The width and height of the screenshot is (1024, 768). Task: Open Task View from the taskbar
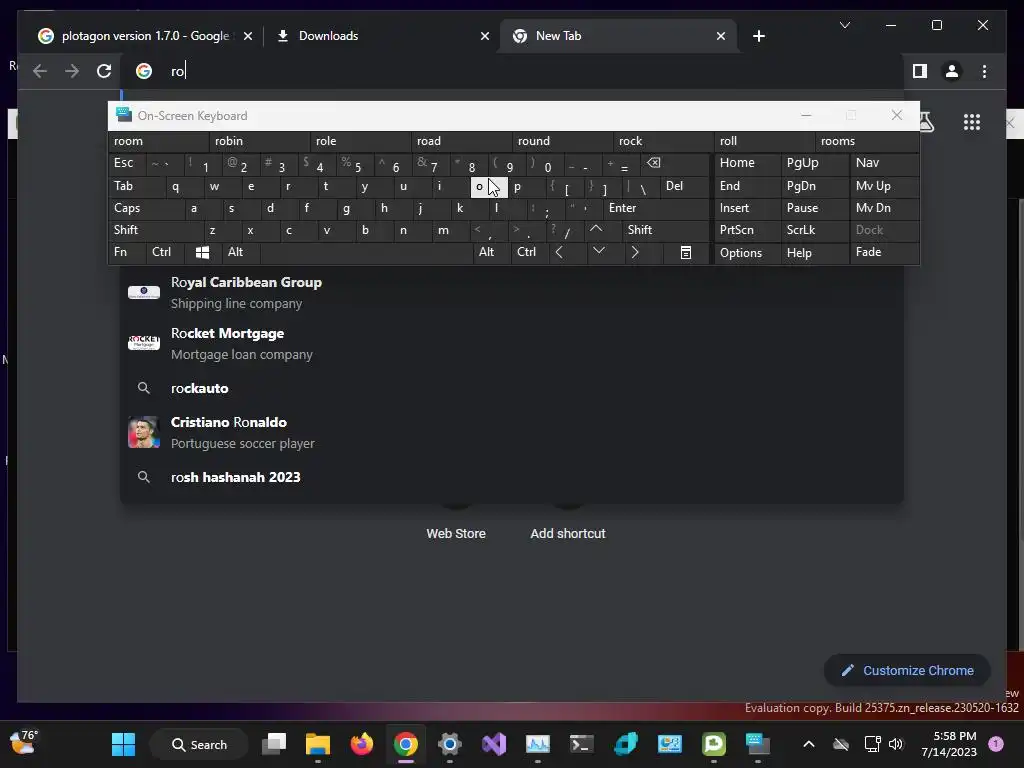coord(274,744)
